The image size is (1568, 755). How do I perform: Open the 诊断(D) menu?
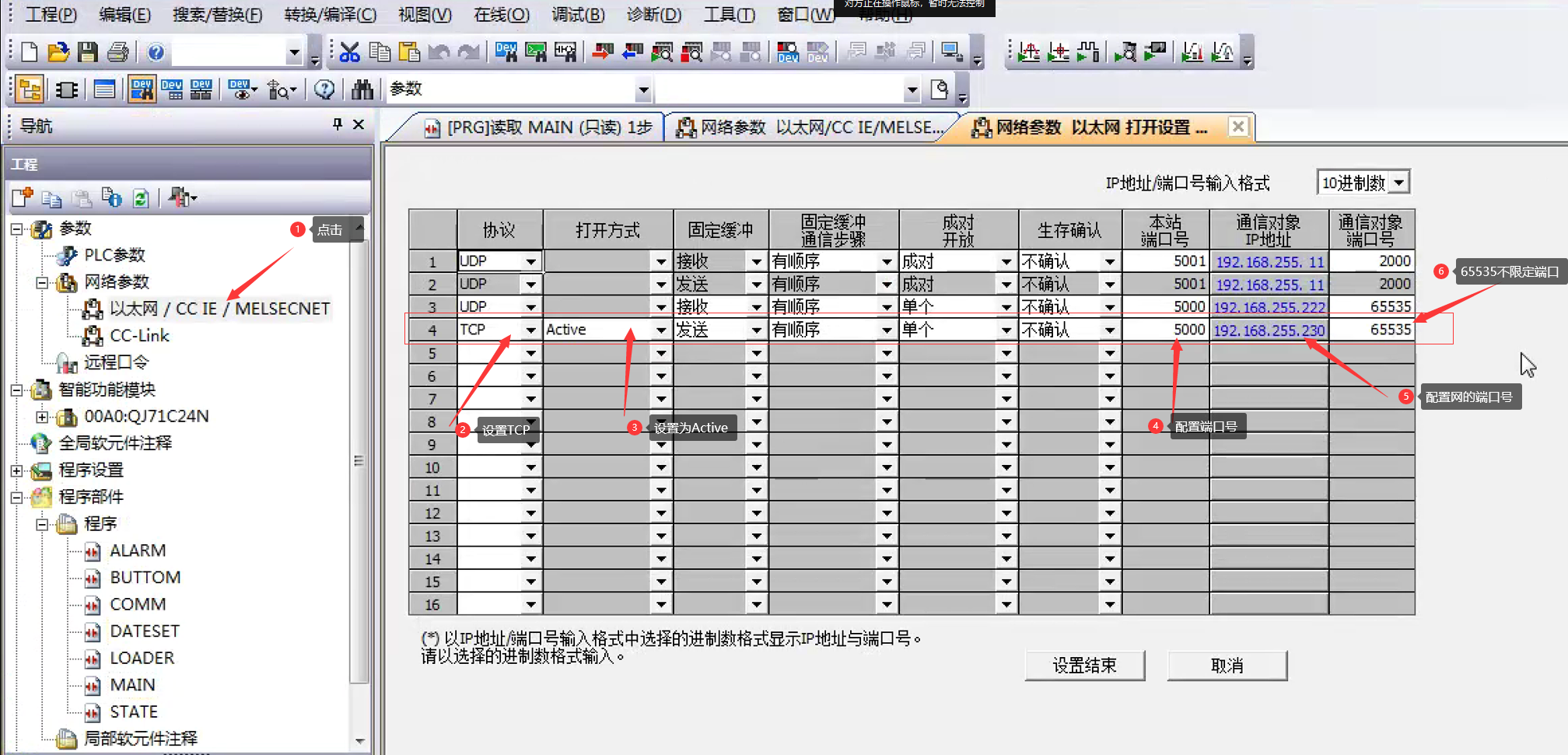tap(653, 14)
